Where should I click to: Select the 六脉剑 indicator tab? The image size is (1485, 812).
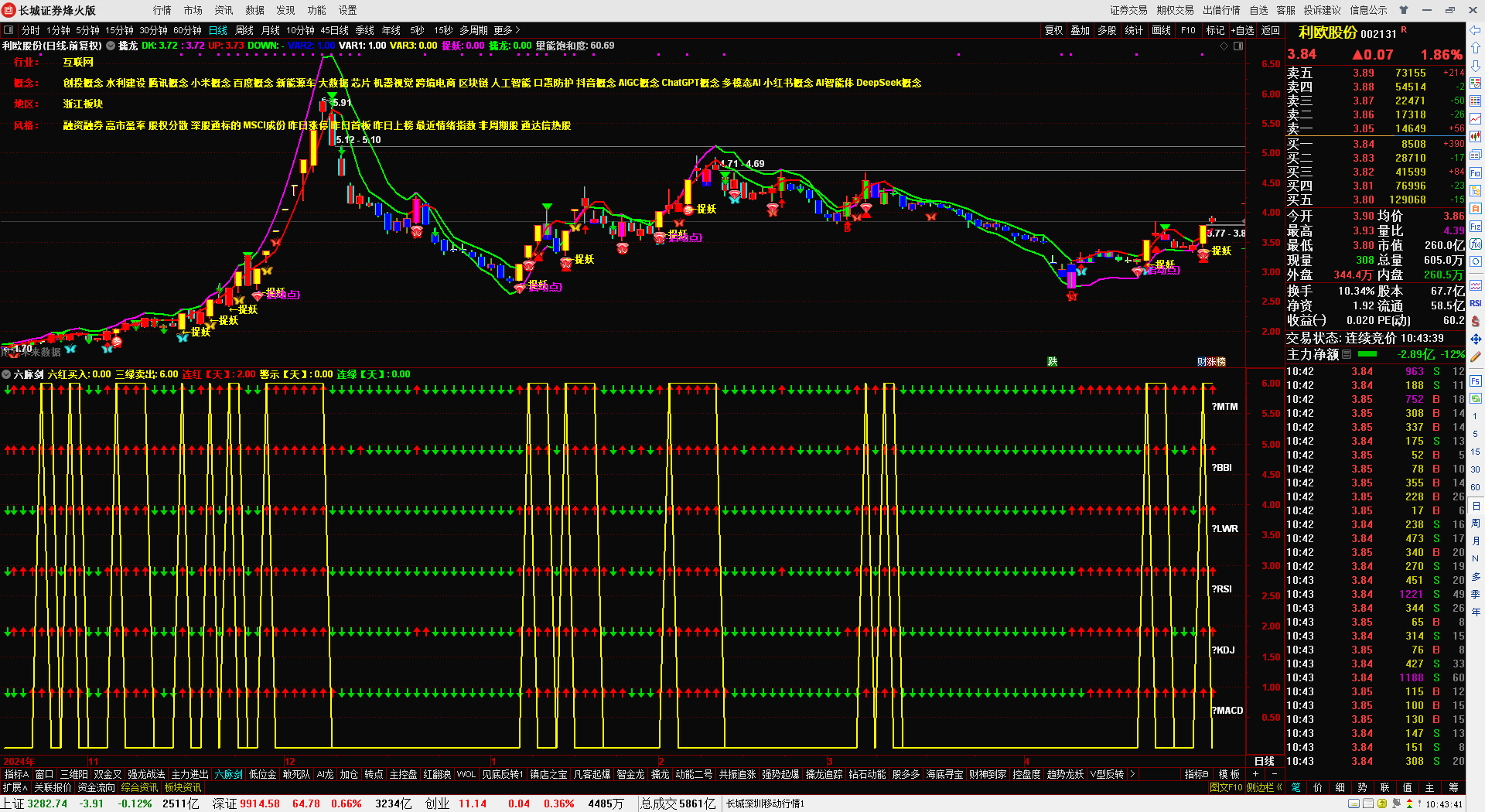pyautogui.click(x=229, y=774)
